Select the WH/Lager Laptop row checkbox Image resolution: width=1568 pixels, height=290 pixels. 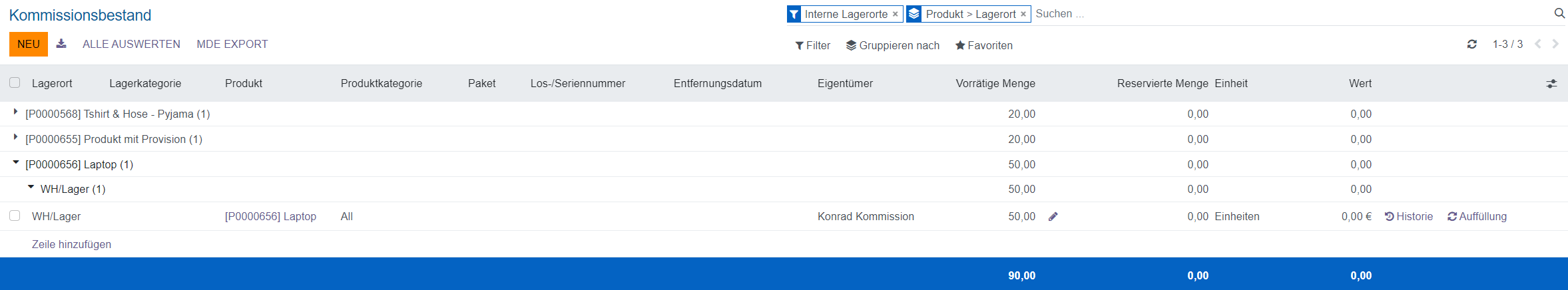pos(15,216)
